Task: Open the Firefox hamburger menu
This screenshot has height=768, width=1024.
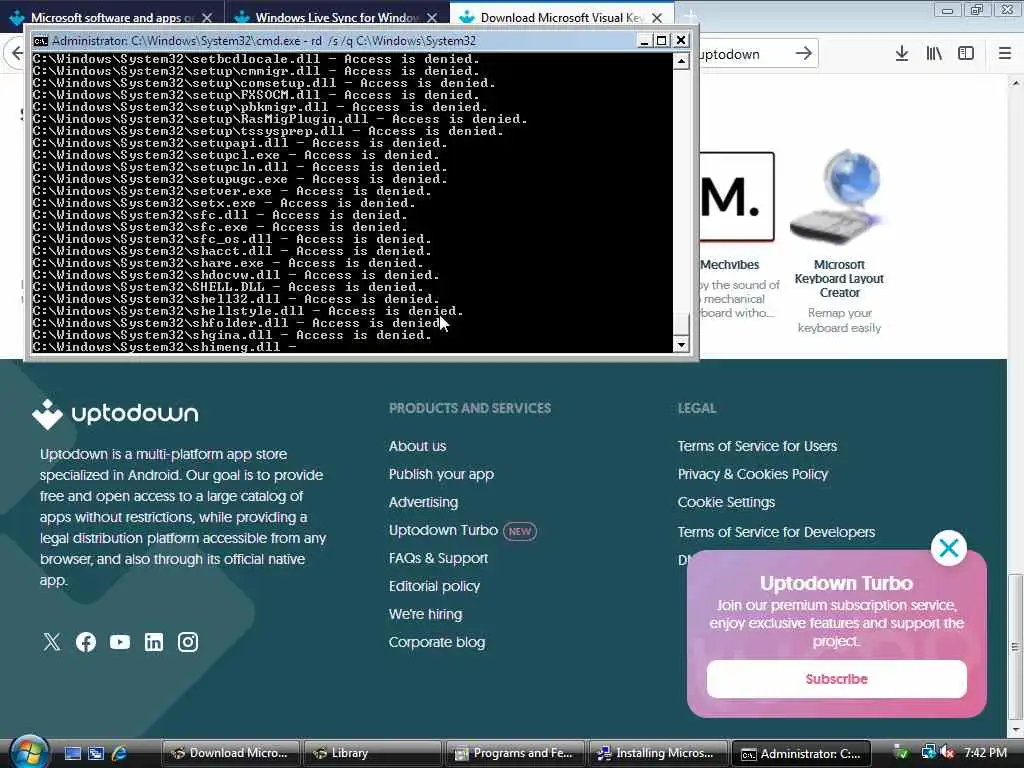Action: pyautogui.click(x=1005, y=54)
